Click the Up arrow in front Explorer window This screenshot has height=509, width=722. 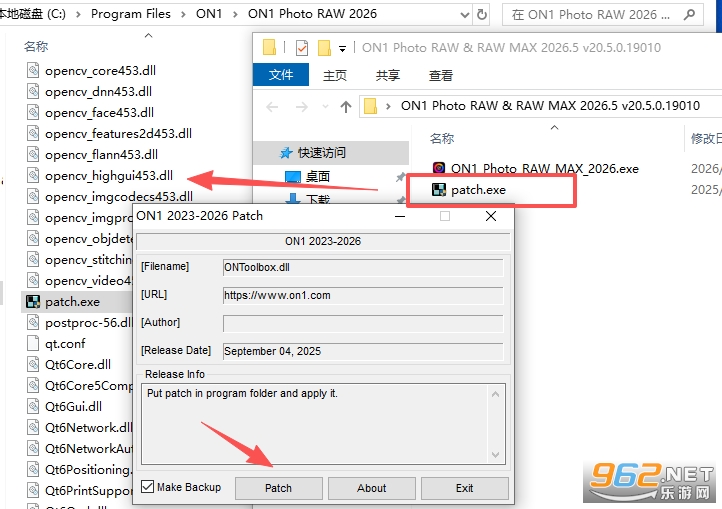coord(346,107)
